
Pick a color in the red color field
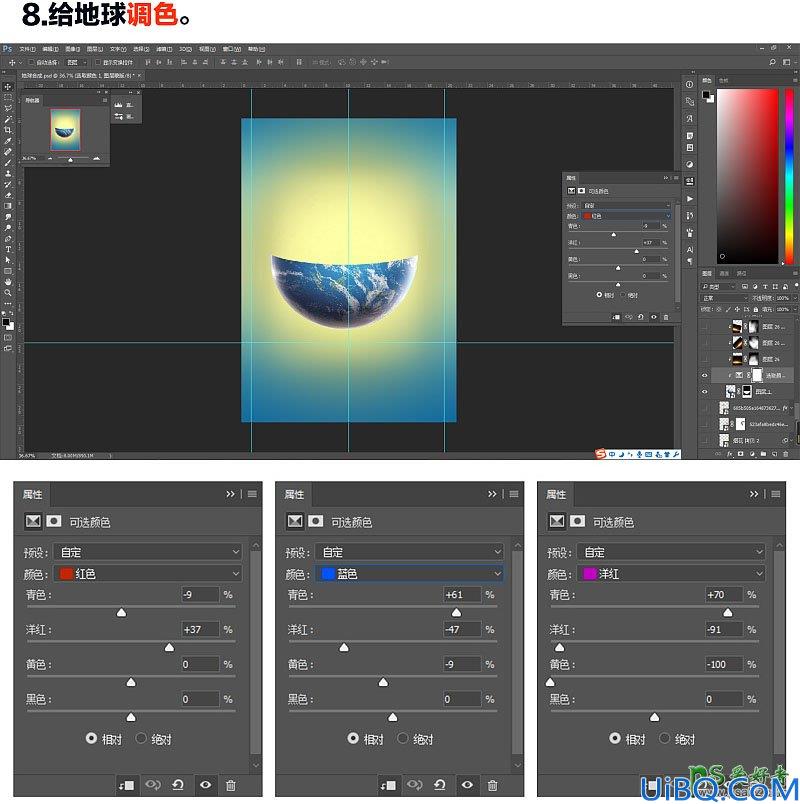coord(747,176)
